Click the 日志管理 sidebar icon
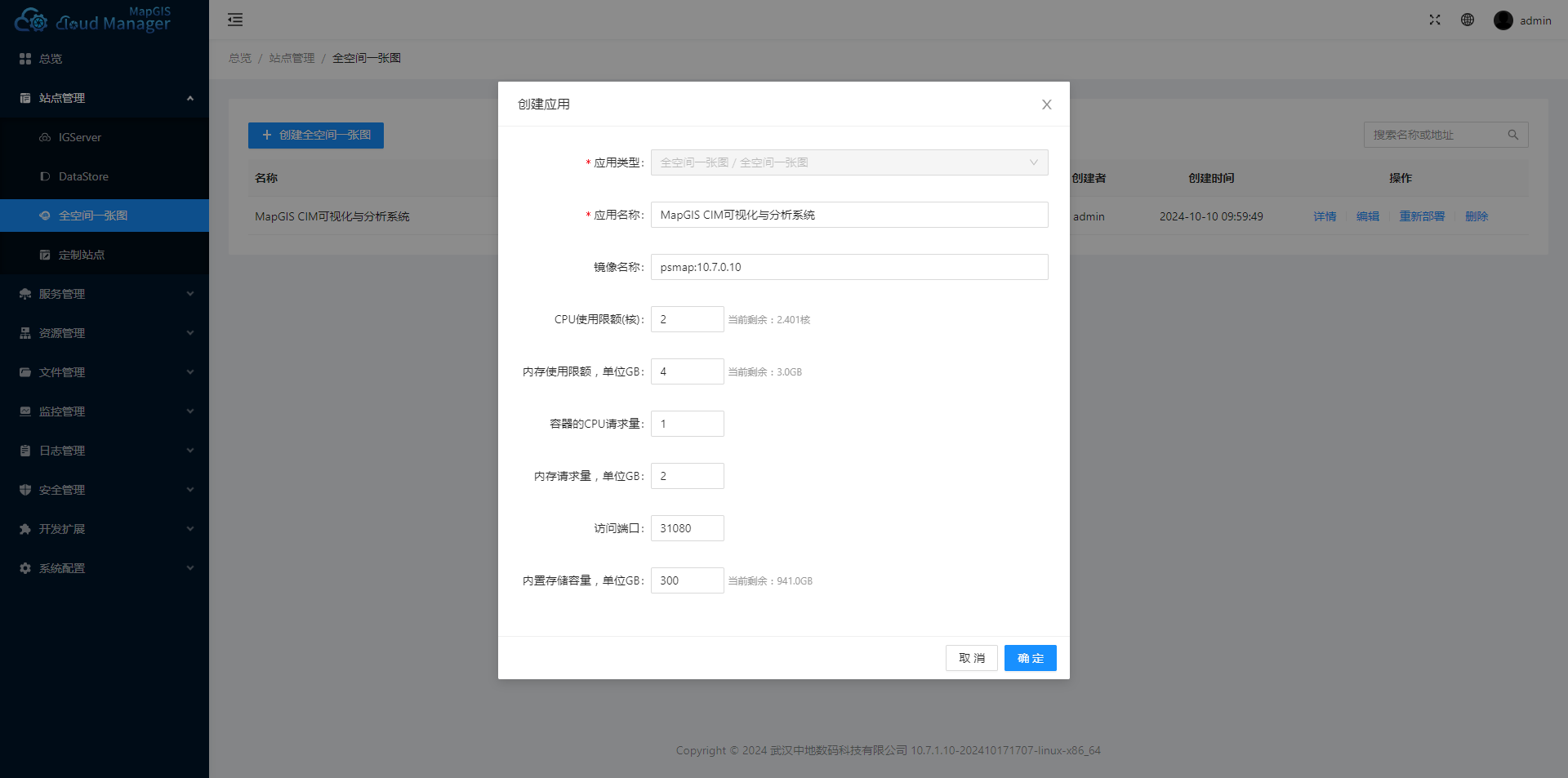1568x778 pixels. point(25,451)
